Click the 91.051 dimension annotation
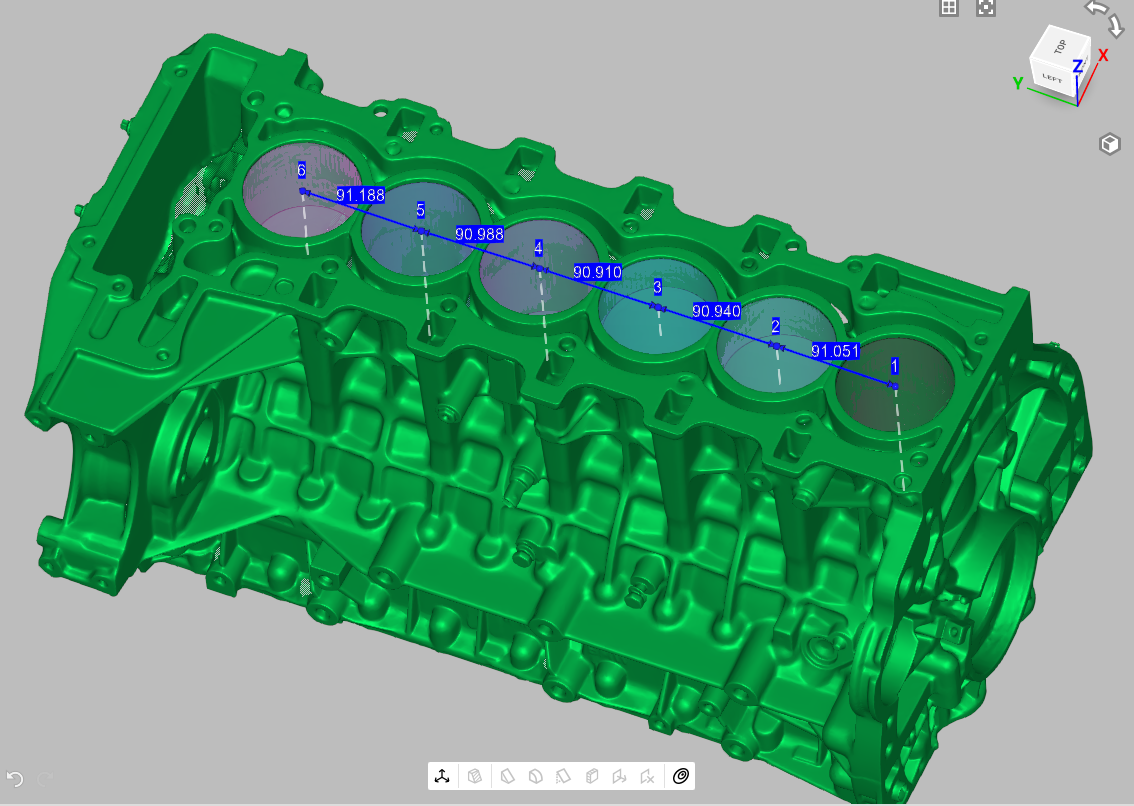Viewport: 1134px width, 806px height. click(835, 350)
